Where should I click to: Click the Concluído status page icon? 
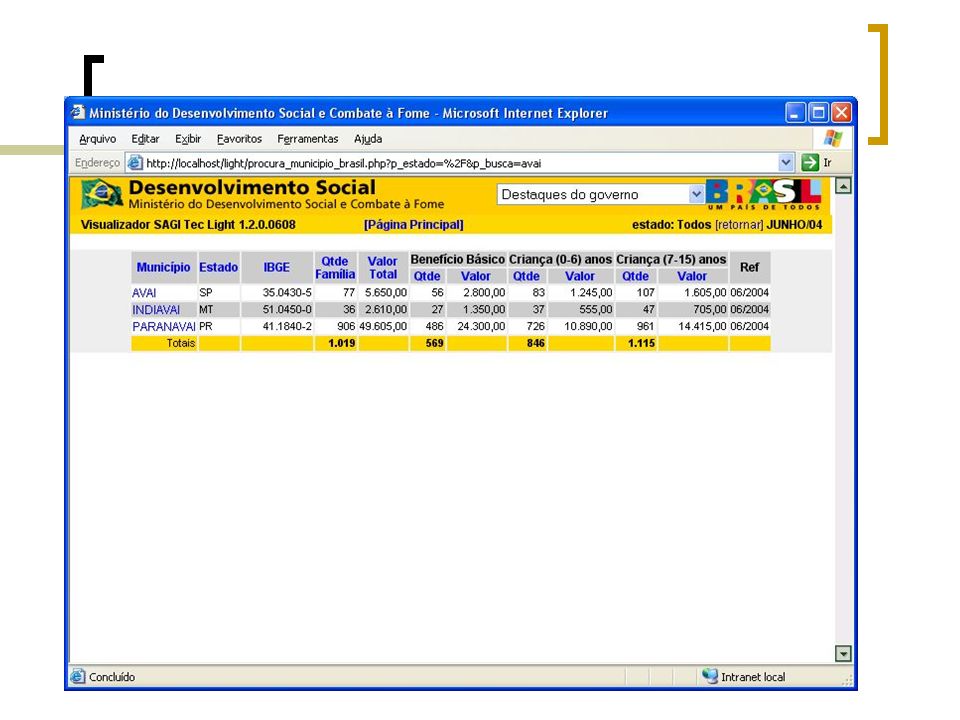(78, 677)
